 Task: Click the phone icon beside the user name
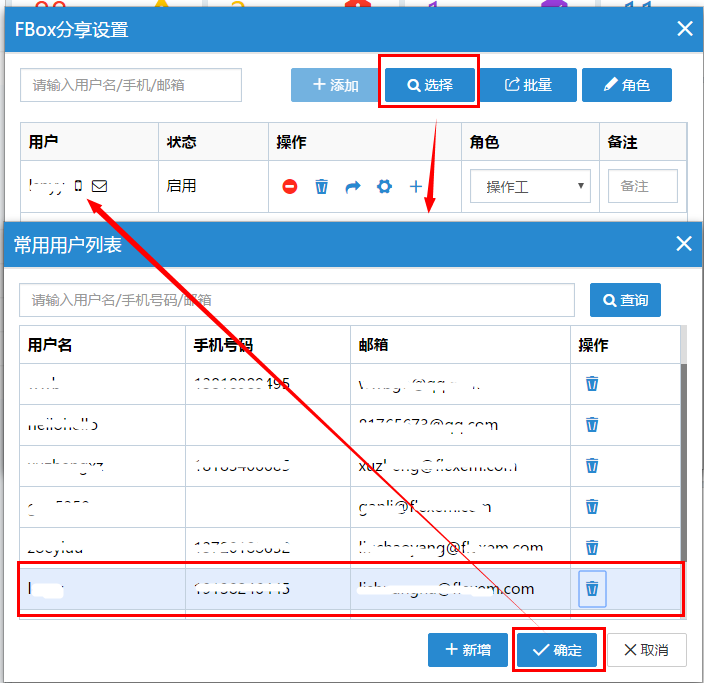coord(79,186)
